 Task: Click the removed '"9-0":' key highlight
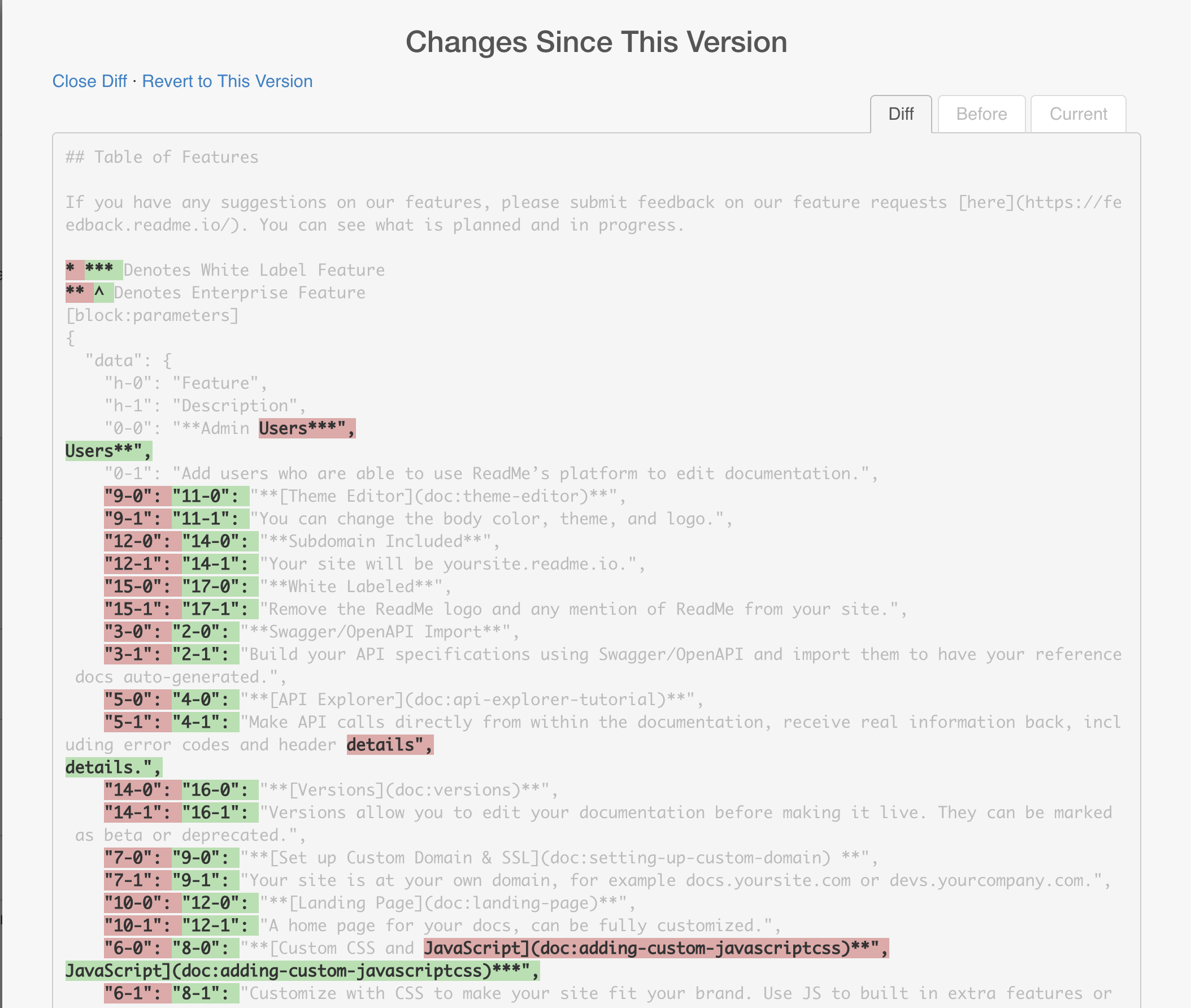[x=137, y=496]
